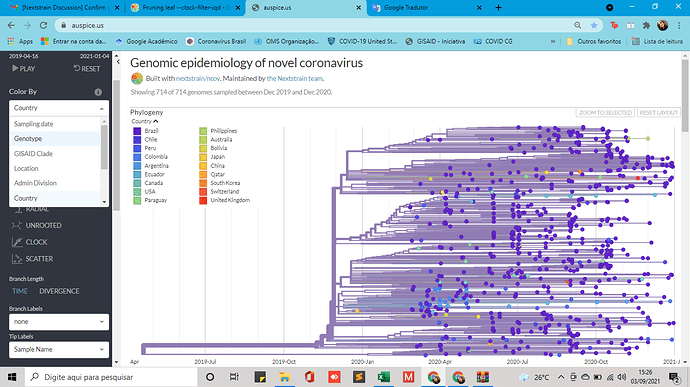Click Brazil legend color swatch
The height and width of the screenshot is (387, 690).
[137, 131]
